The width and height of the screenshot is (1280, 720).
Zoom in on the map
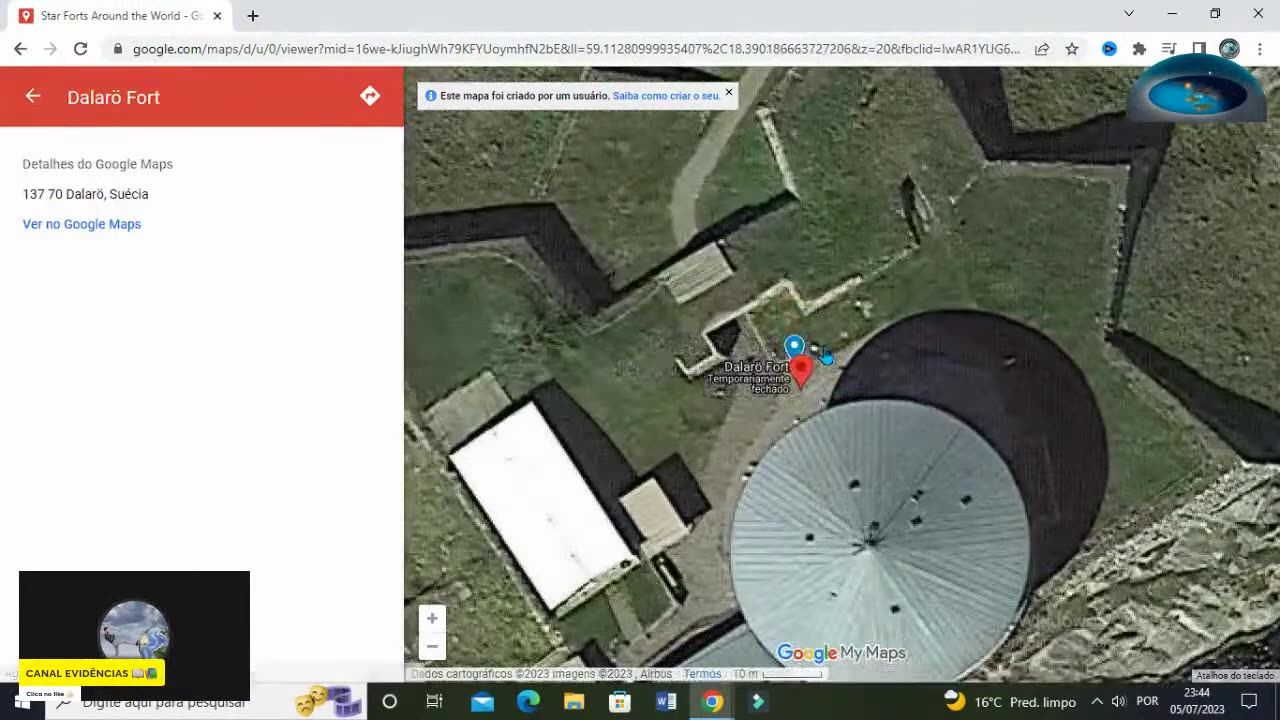pyautogui.click(x=432, y=618)
